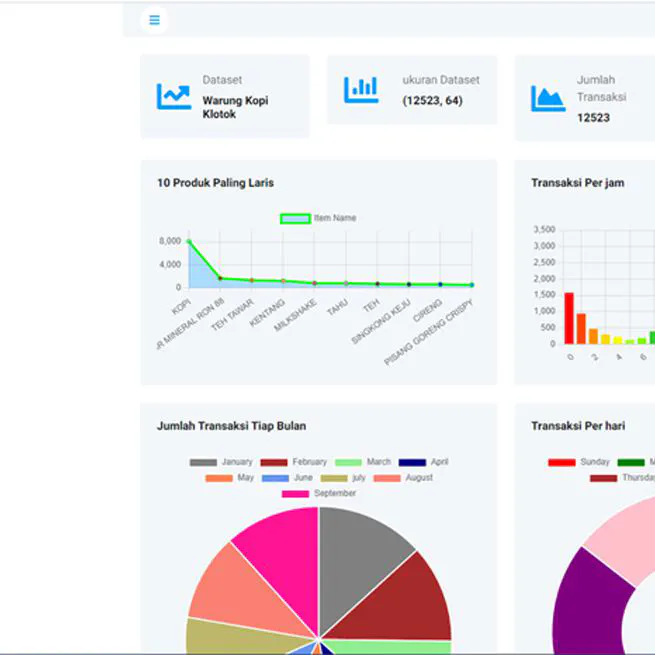Hide January in the monthly pie chart legend
The width and height of the screenshot is (655, 655).
222,462
